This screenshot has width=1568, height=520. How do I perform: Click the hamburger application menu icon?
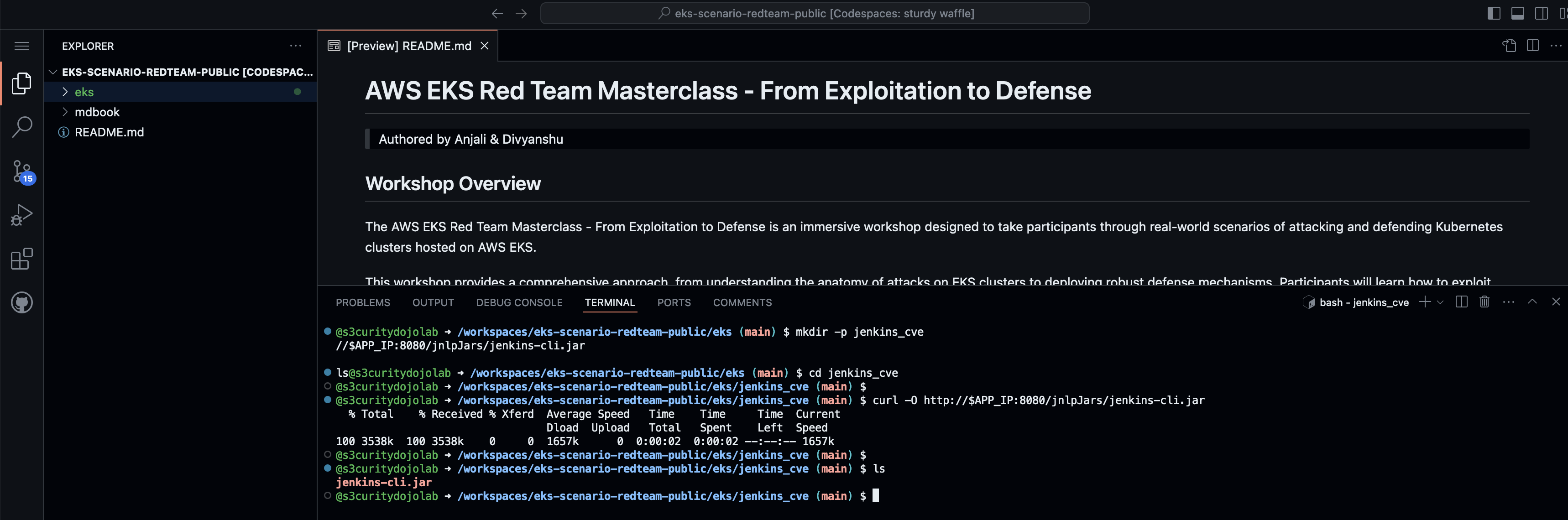22,46
